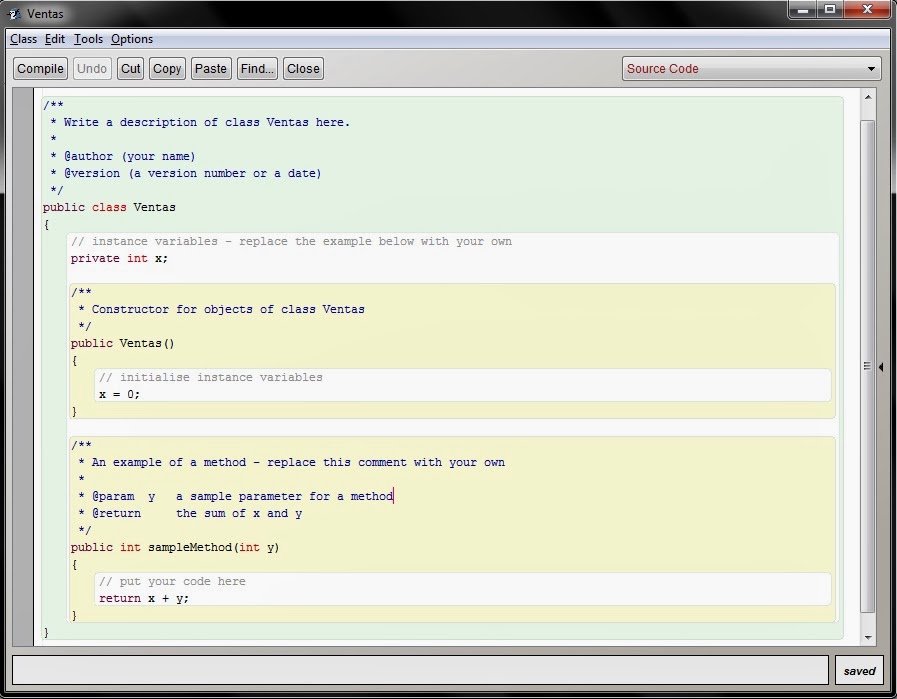Click the Undo button

pyautogui.click(x=91, y=68)
